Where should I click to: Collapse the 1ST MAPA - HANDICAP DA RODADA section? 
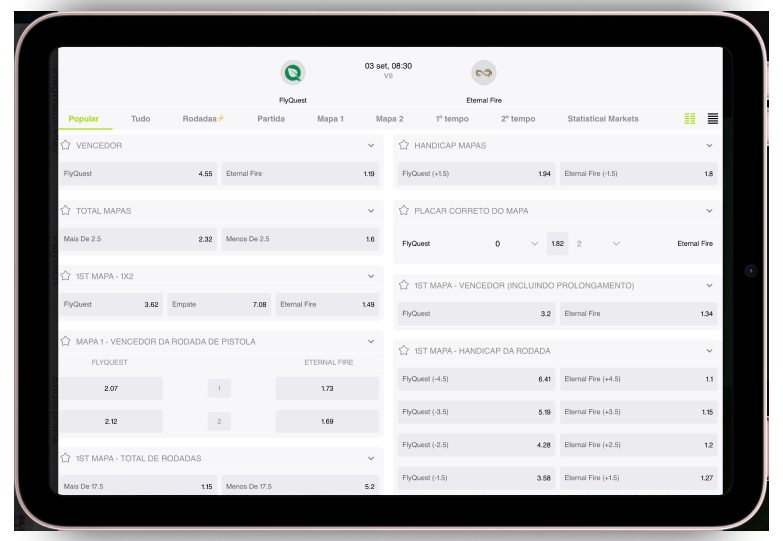(x=710, y=351)
